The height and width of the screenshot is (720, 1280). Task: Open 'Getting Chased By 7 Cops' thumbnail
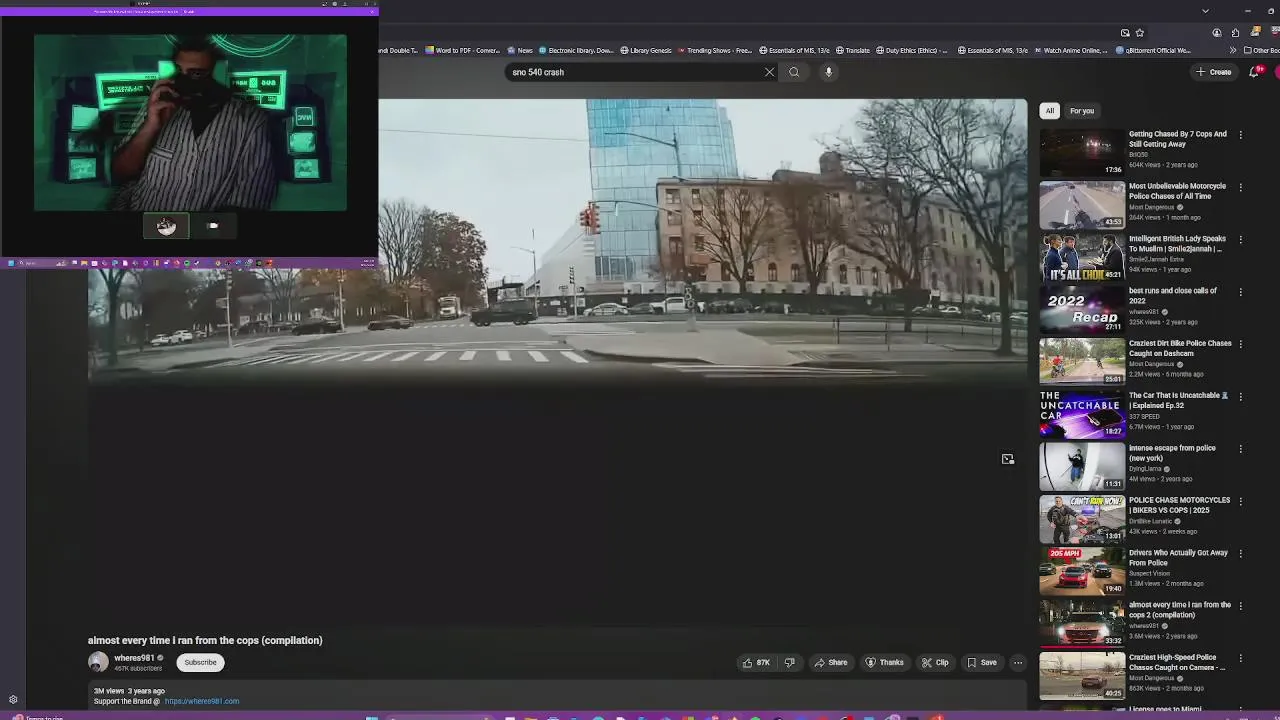1082,152
